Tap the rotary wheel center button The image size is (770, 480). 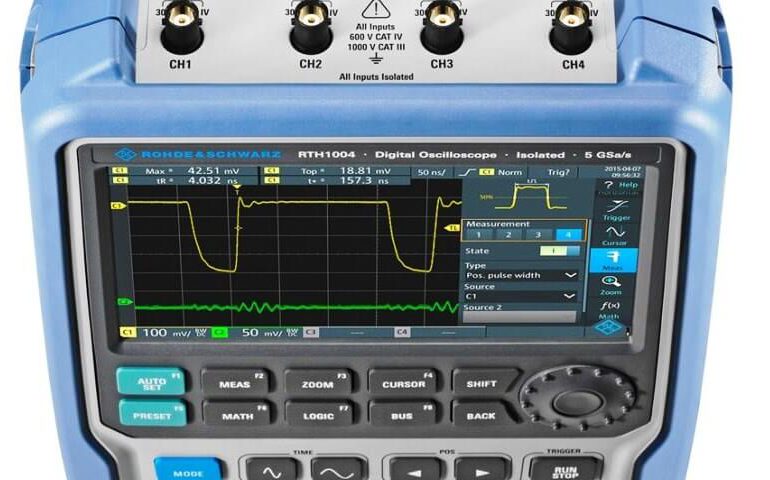pyautogui.click(x=578, y=402)
